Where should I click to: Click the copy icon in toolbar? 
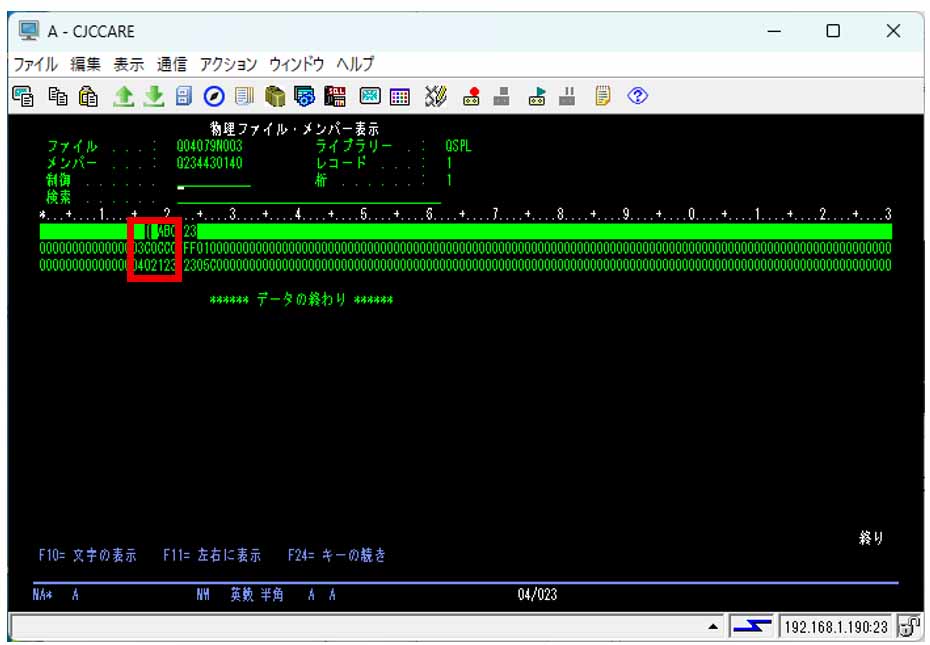coord(58,96)
